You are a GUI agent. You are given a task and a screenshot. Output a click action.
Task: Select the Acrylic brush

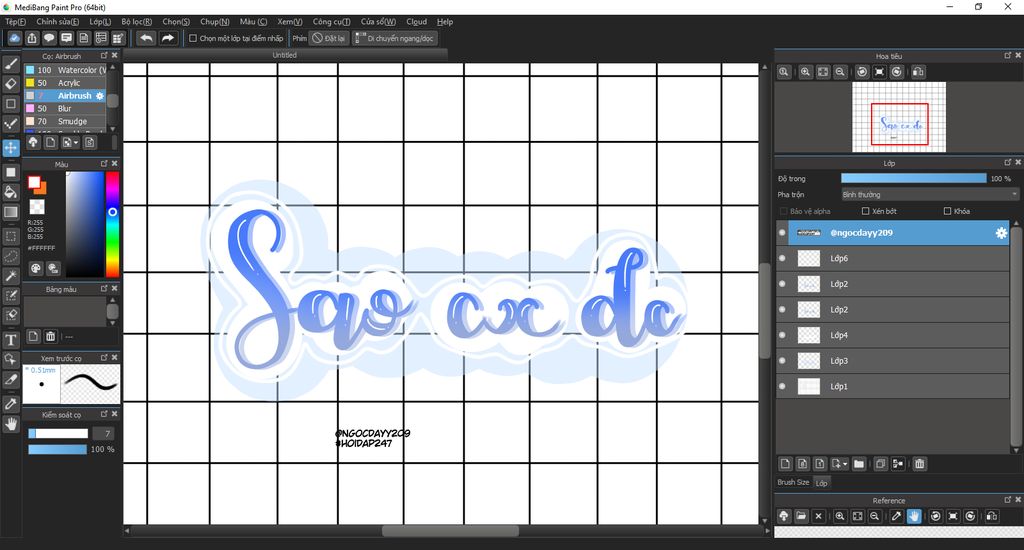65,83
